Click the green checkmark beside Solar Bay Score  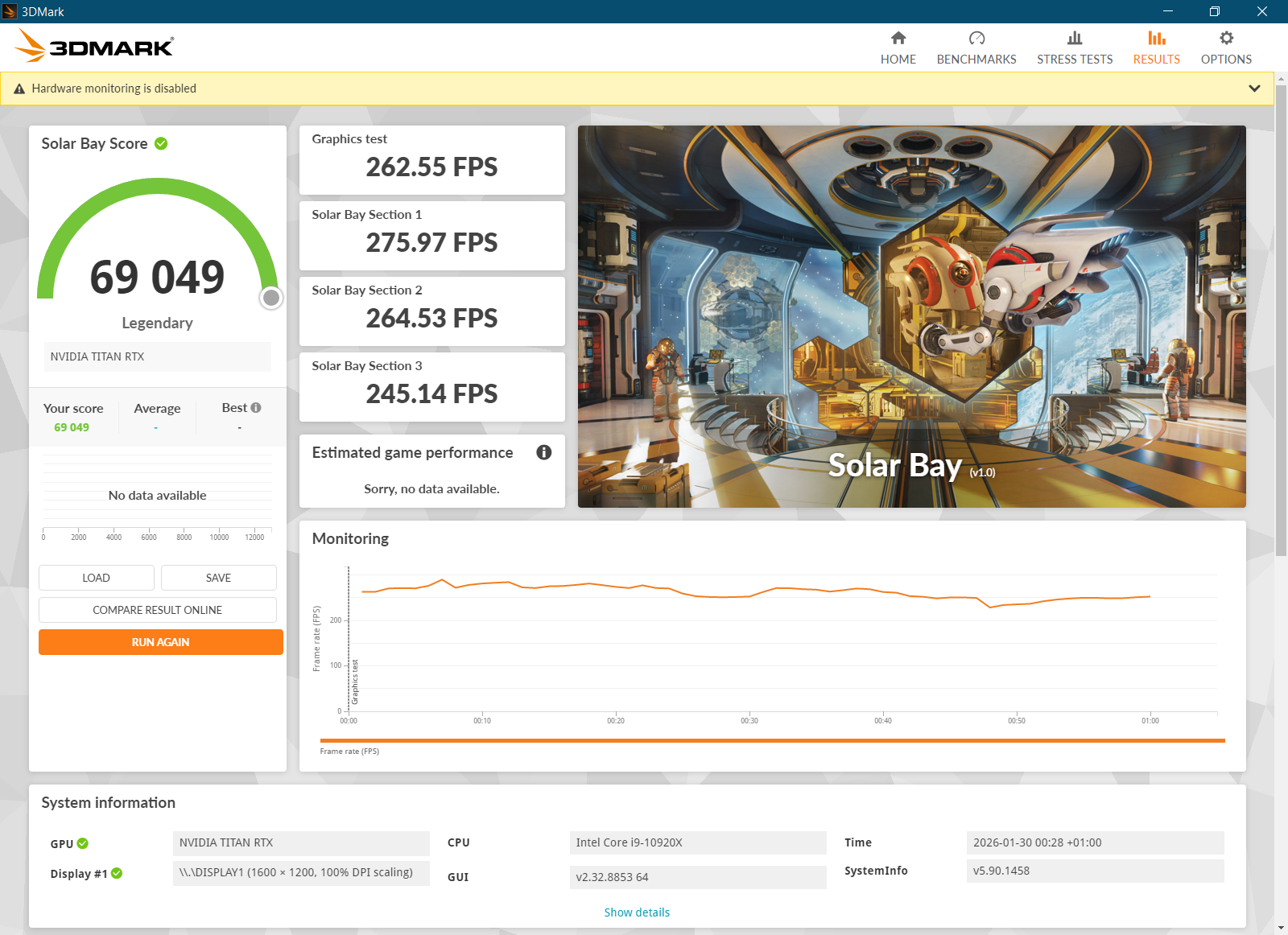click(161, 143)
